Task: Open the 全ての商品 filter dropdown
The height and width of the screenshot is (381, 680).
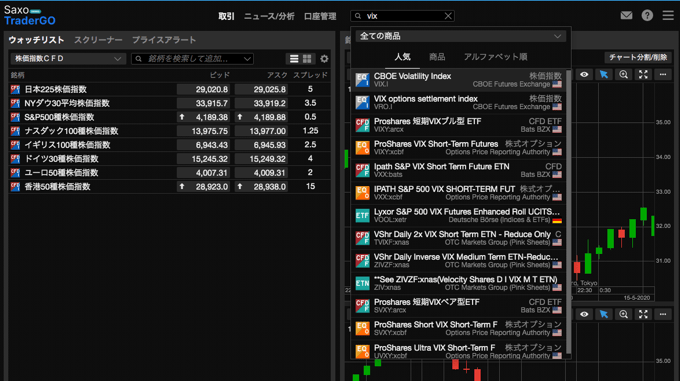Action: [461, 36]
